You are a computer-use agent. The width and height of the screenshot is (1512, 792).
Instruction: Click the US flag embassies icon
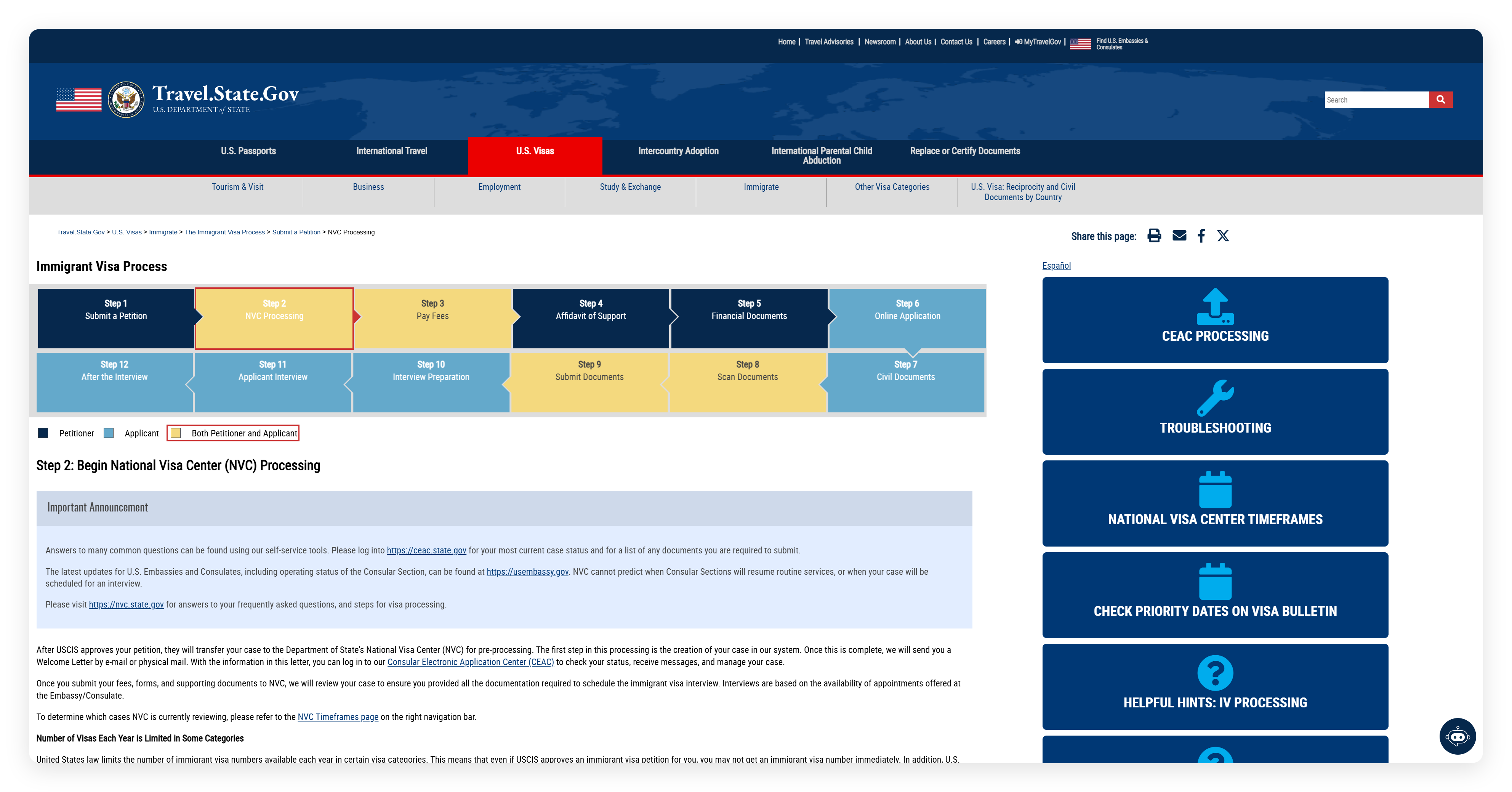[1080, 44]
